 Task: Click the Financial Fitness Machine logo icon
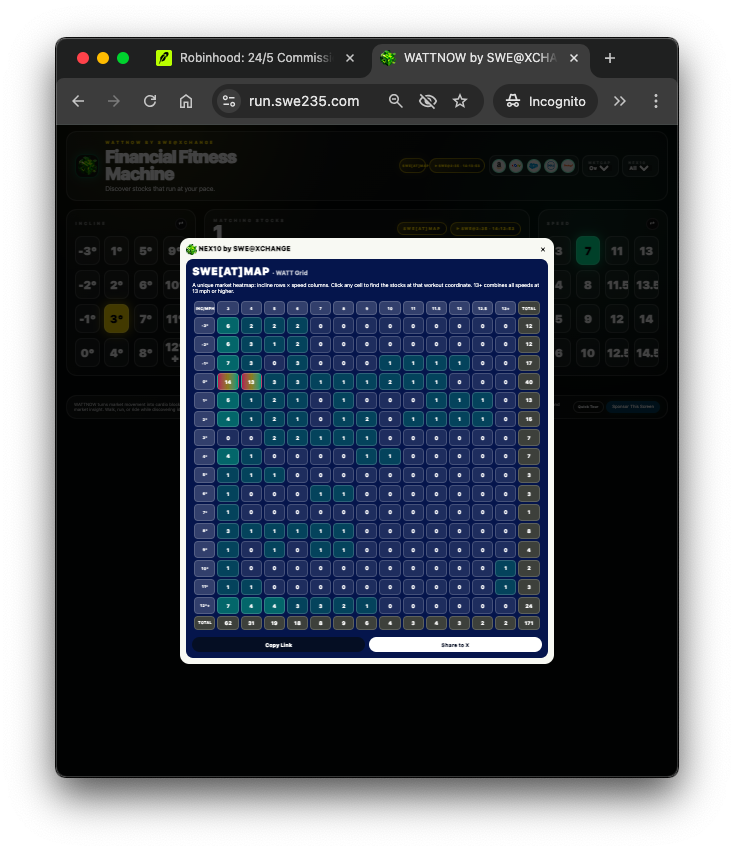click(x=87, y=166)
